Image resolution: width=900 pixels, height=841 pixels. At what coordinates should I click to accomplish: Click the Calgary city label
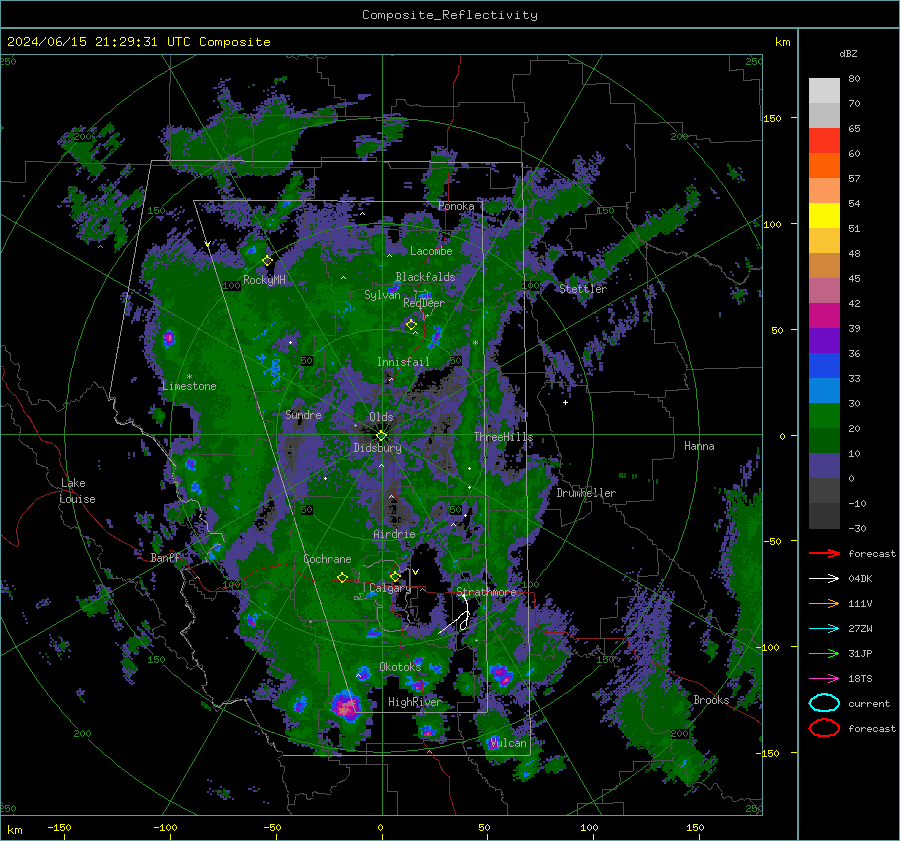click(x=390, y=588)
